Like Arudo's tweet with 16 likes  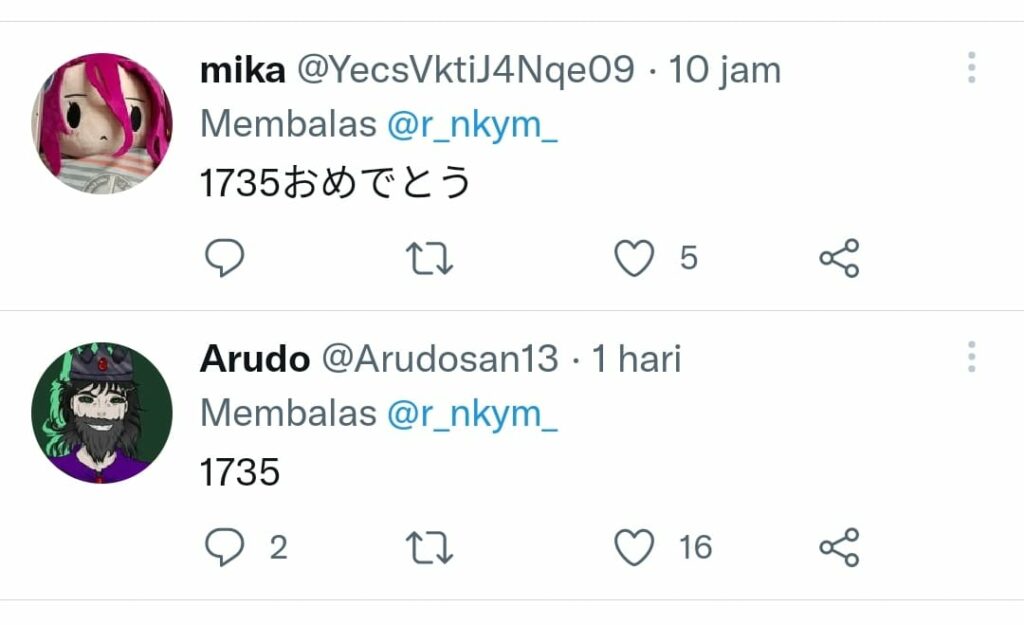(x=633, y=547)
